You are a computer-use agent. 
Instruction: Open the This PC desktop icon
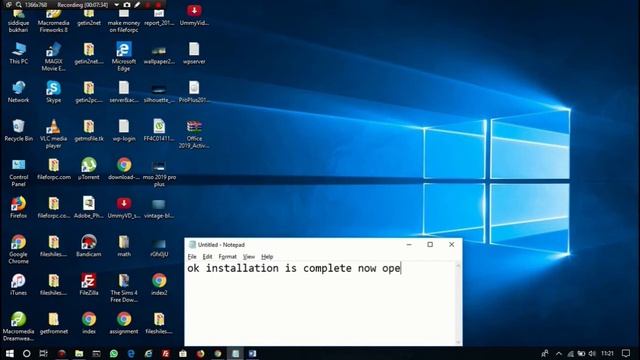pos(19,53)
